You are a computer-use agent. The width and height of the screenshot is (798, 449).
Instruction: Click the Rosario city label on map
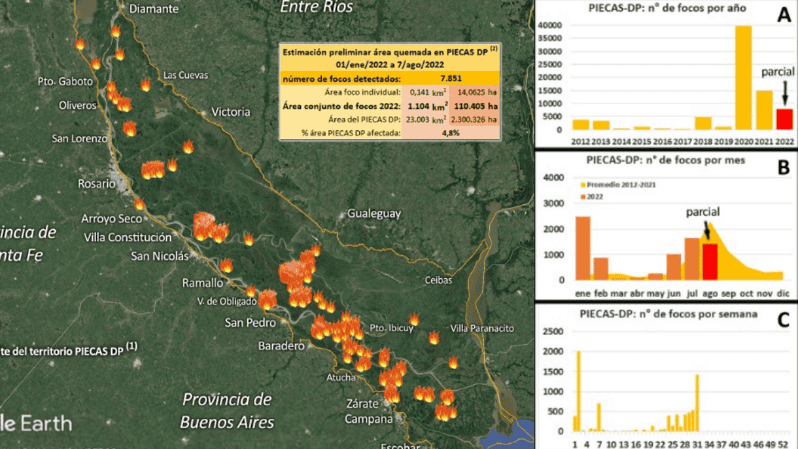click(98, 184)
